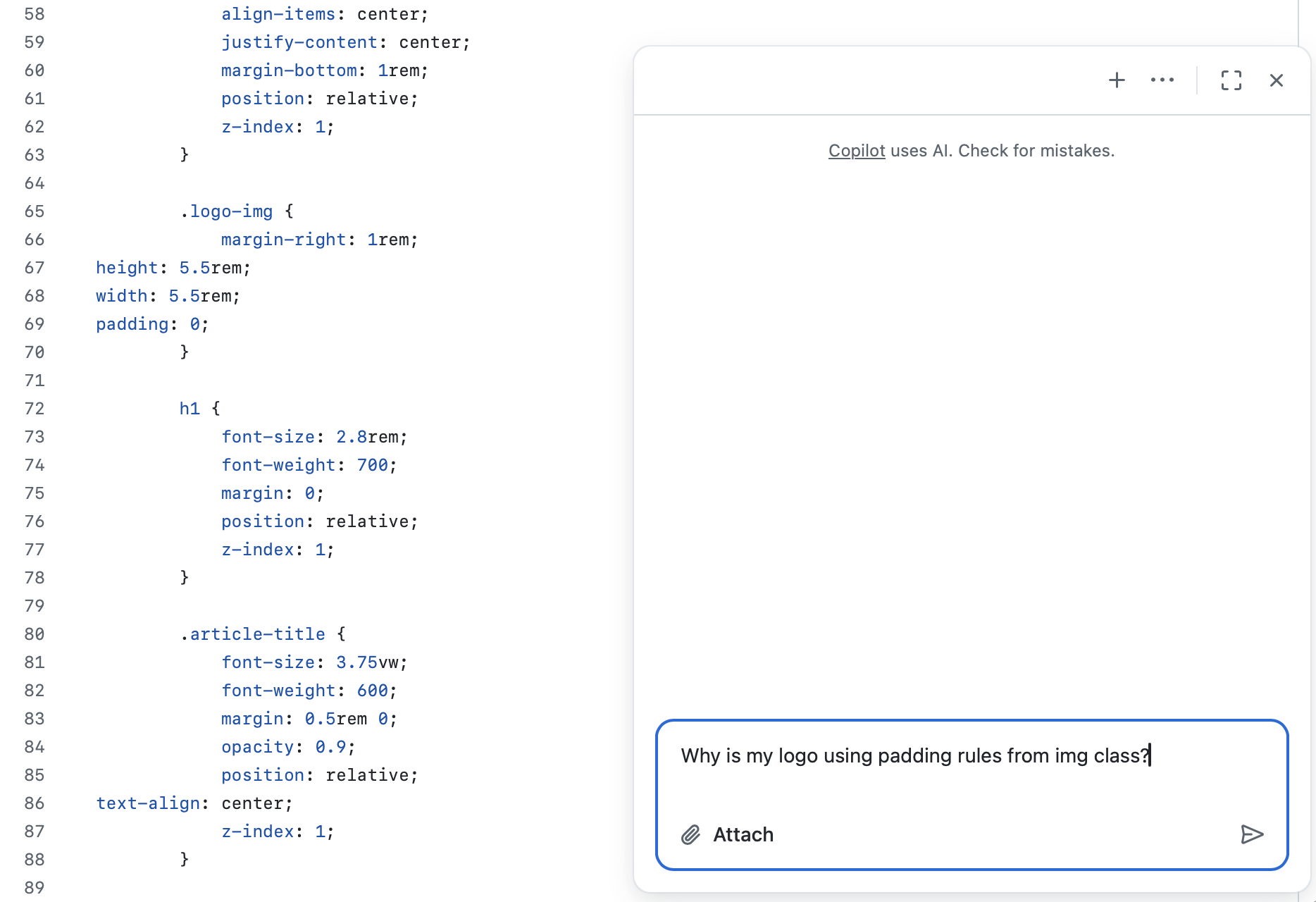Close the Copilot chat panel
The width and height of the screenshot is (1316, 902).
[1276, 80]
